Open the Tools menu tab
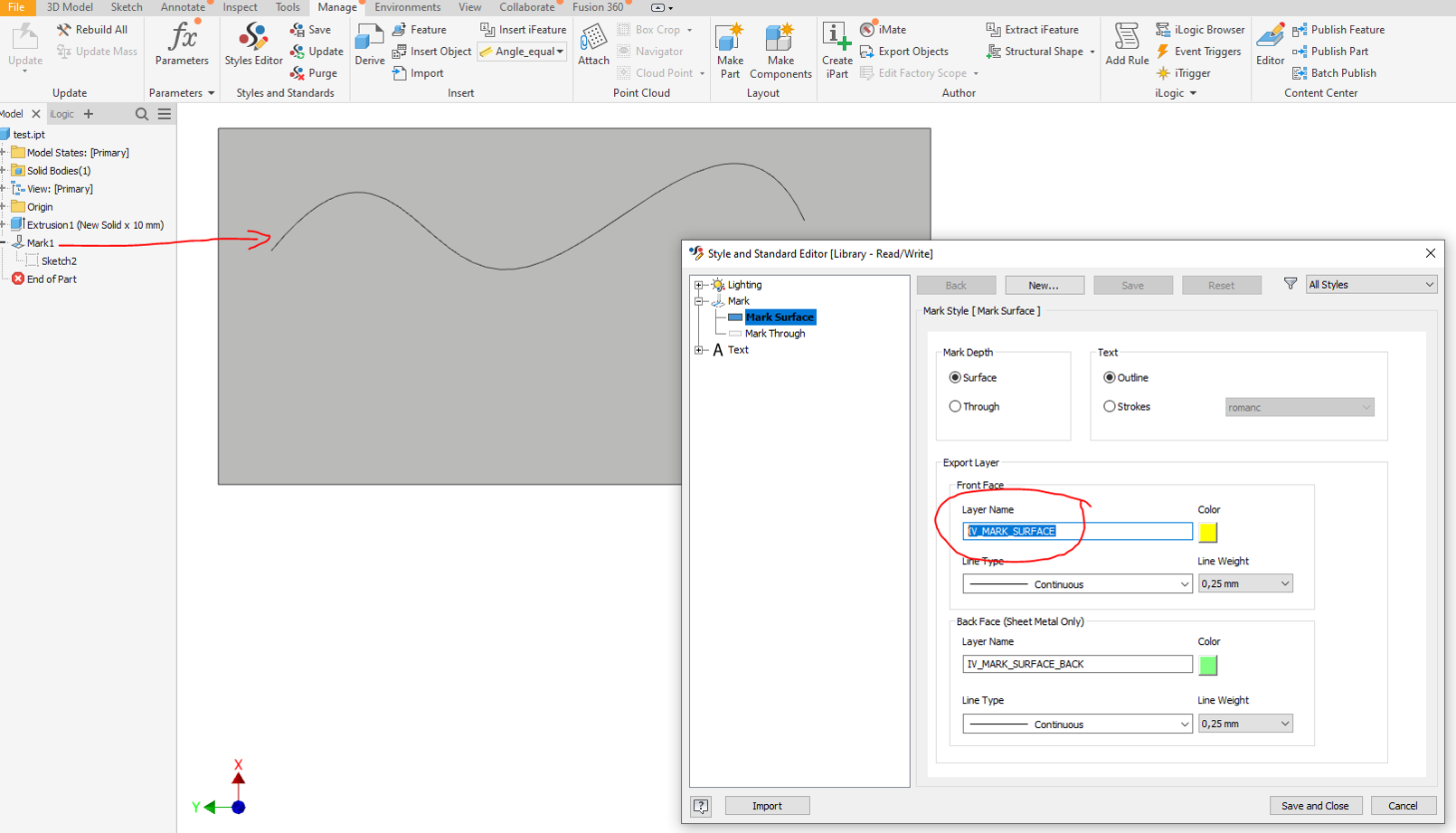 click(288, 7)
